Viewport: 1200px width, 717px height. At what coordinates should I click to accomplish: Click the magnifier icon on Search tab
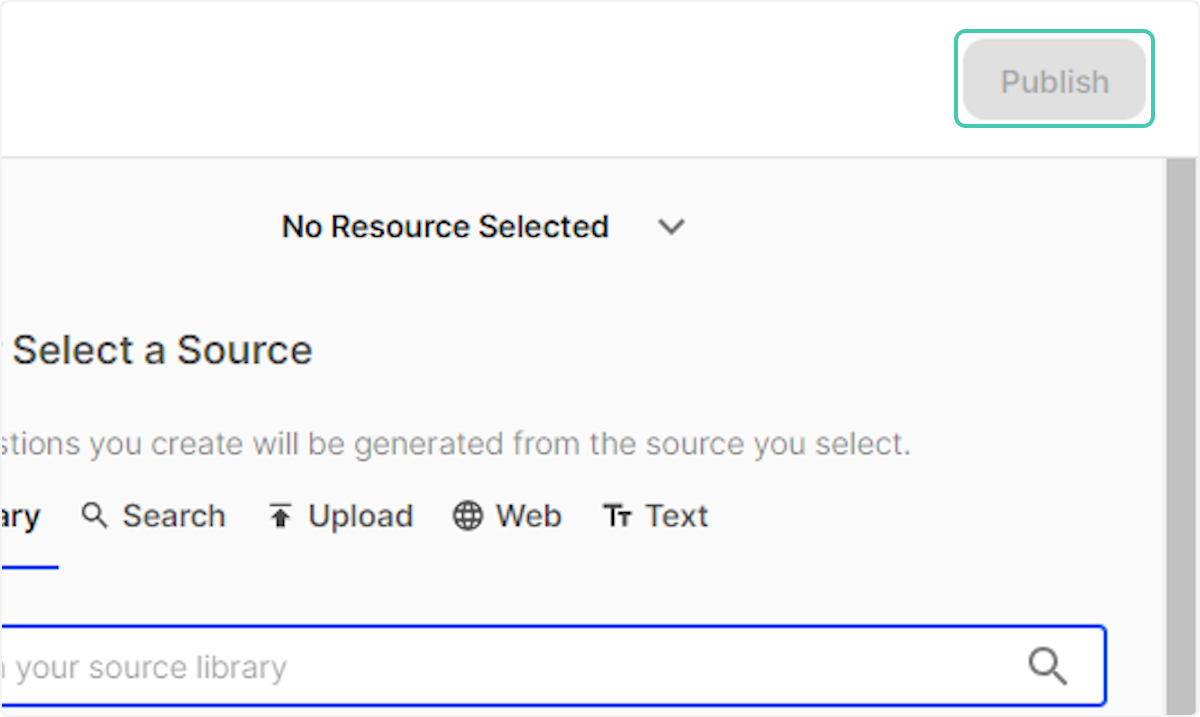coord(95,516)
